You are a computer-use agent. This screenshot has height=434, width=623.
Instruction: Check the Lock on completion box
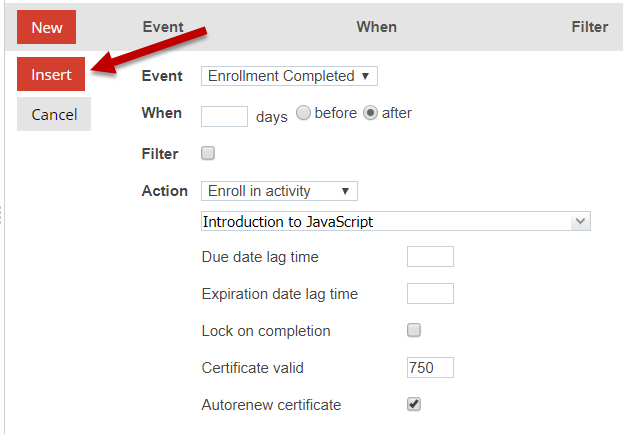(414, 330)
